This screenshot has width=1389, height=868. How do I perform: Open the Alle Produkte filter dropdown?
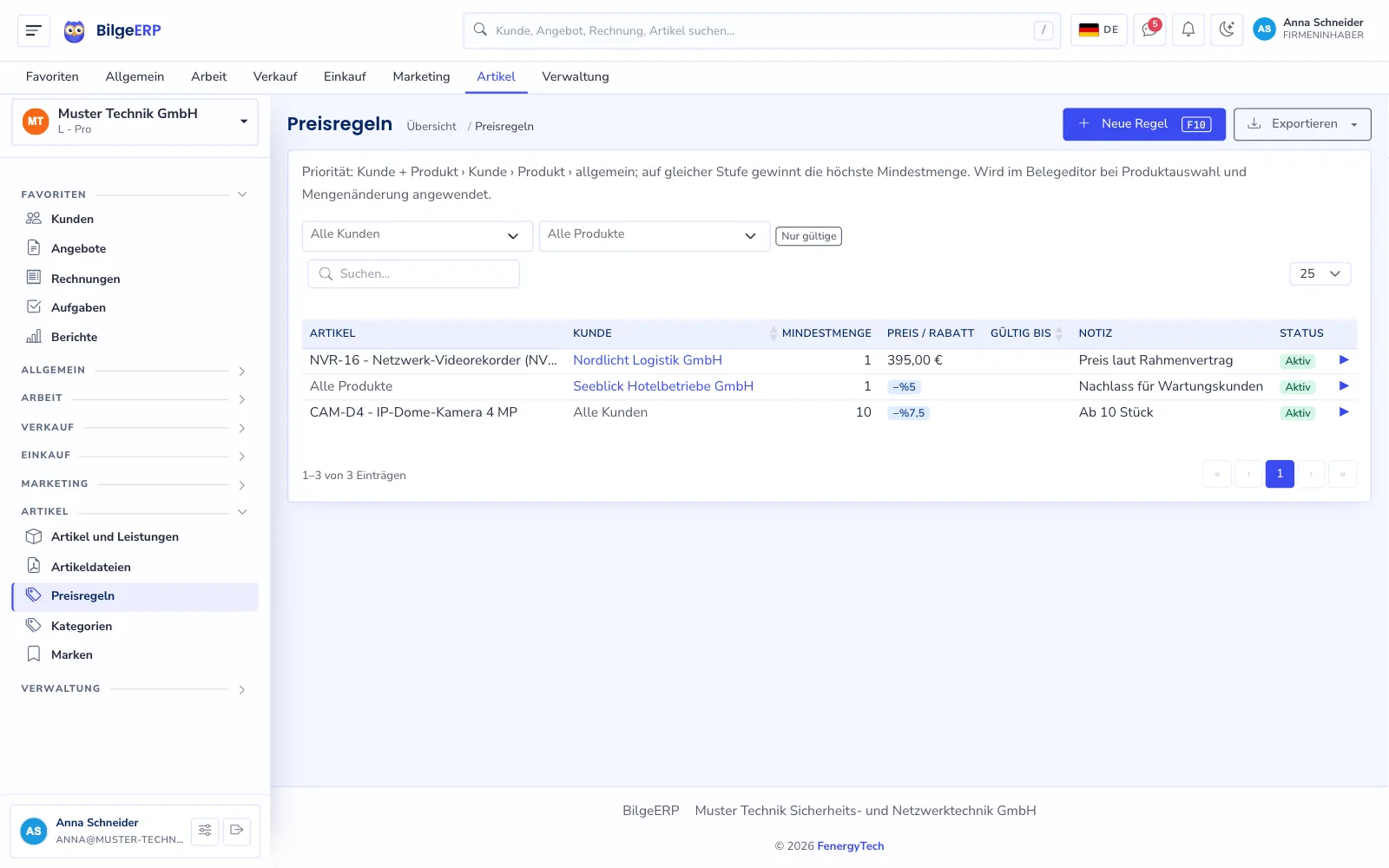click(x=655, y=235)
